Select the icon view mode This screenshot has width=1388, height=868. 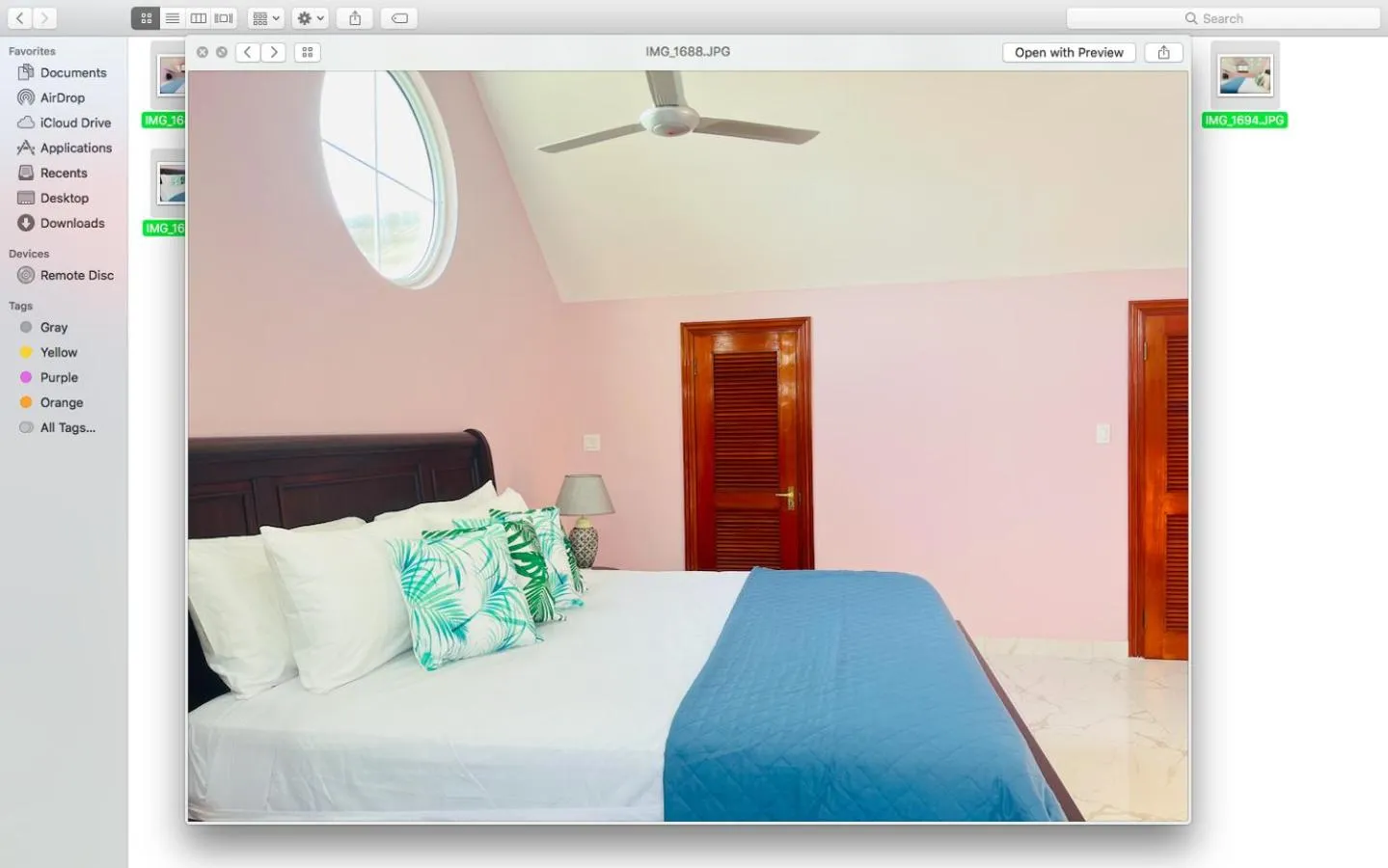(145, 17)
